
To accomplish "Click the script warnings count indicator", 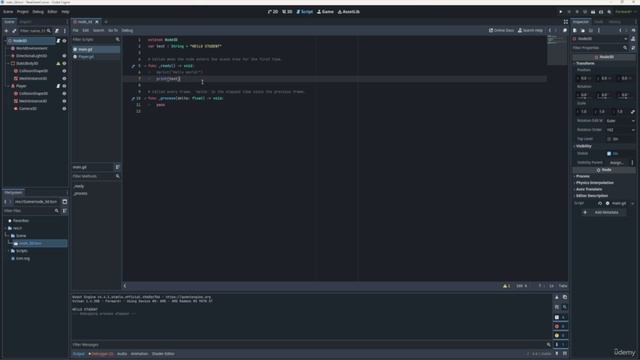I will tap(507, 286).
